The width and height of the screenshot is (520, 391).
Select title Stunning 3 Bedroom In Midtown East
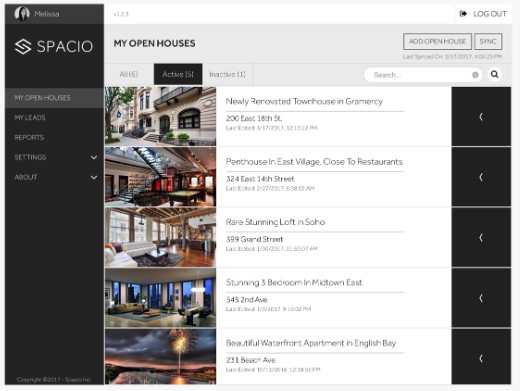[294, 283]
